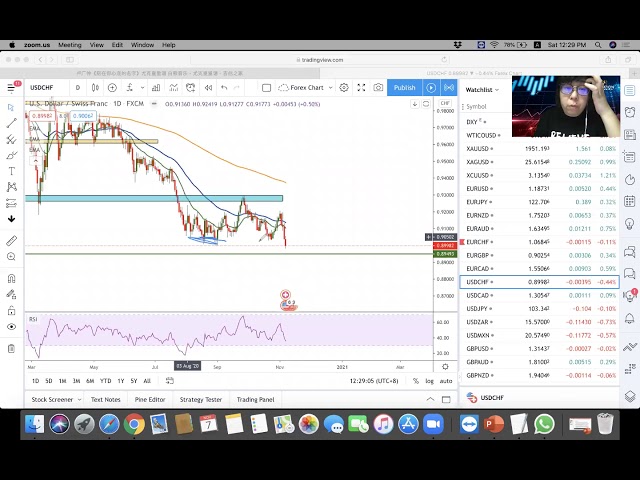
Task: Toggle log scale on the chart
Action: pos(429,381)
